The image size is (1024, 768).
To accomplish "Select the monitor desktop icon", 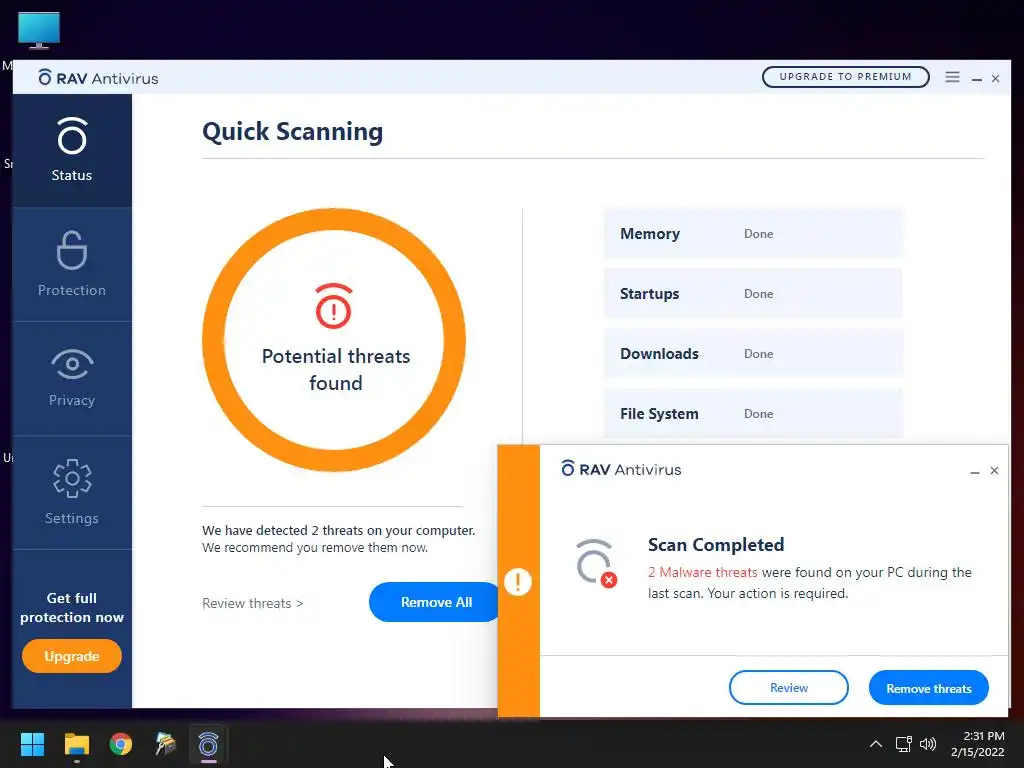I will point(39,30).
